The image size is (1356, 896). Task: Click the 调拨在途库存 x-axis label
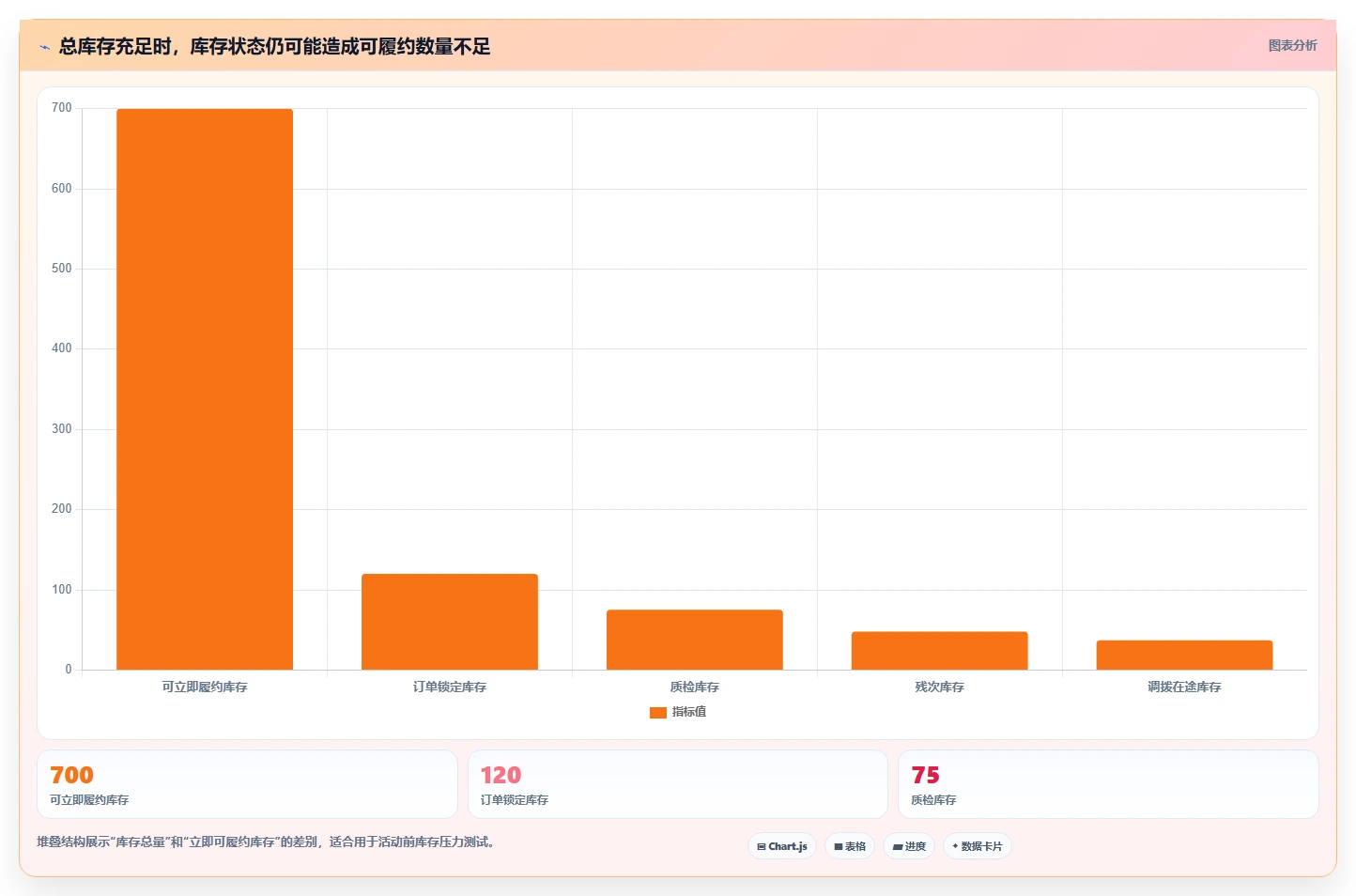[1185, 687]
